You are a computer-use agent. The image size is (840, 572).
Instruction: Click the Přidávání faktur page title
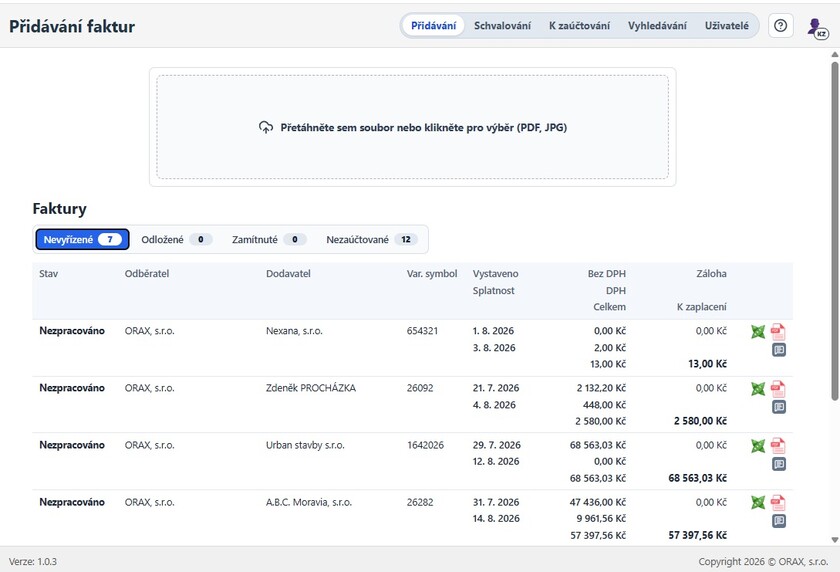pyautogui.click(x=72, y=26)
